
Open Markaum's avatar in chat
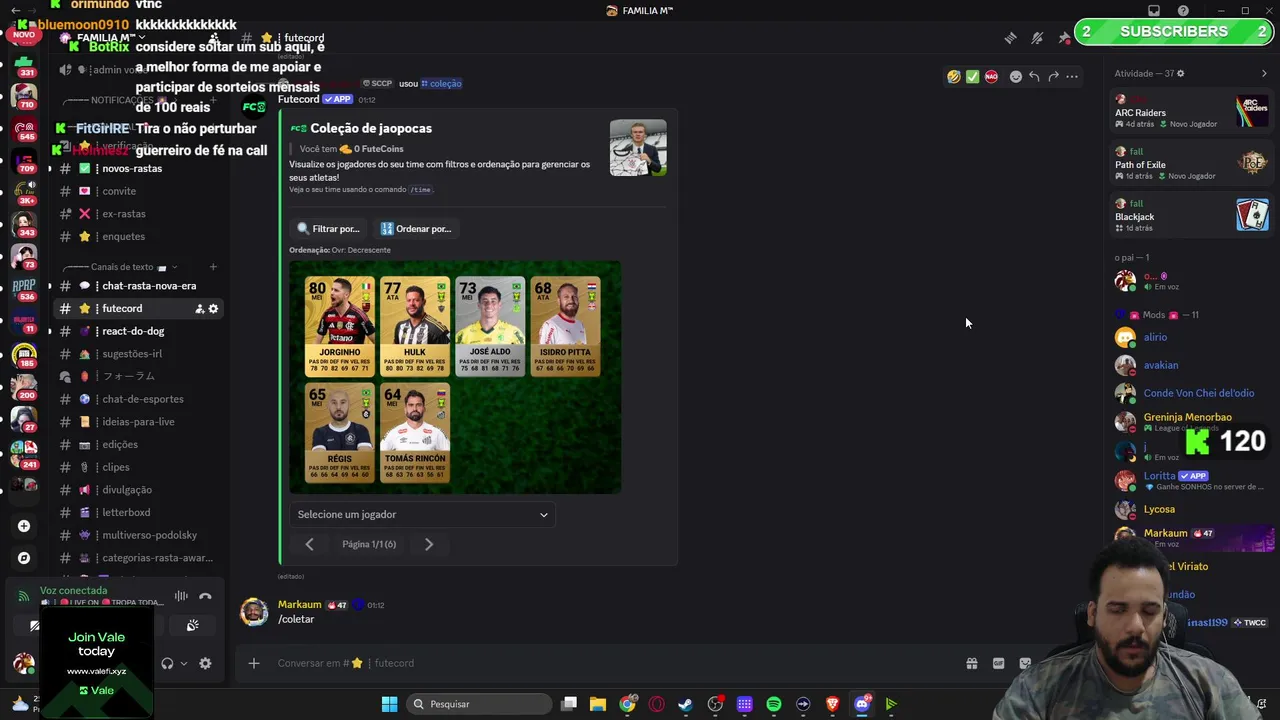click(x=254, y=612)
